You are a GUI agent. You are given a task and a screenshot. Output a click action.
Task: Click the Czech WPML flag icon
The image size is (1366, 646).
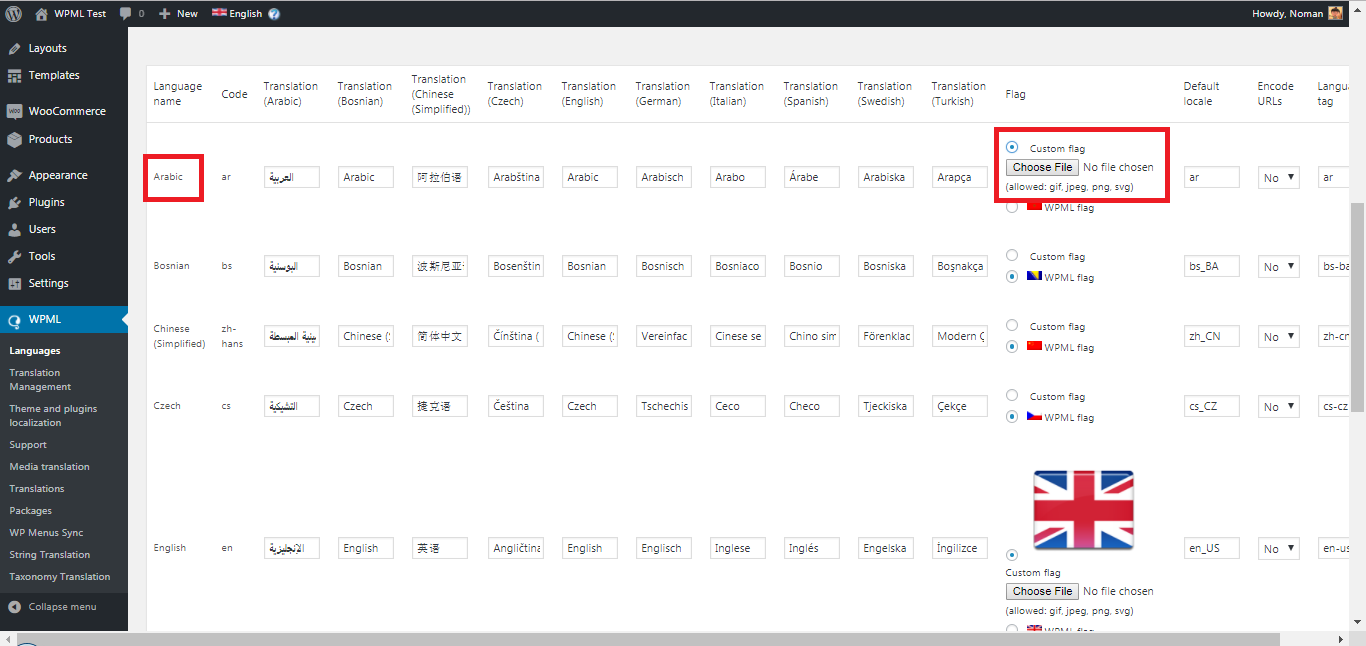coord(1034,416)
